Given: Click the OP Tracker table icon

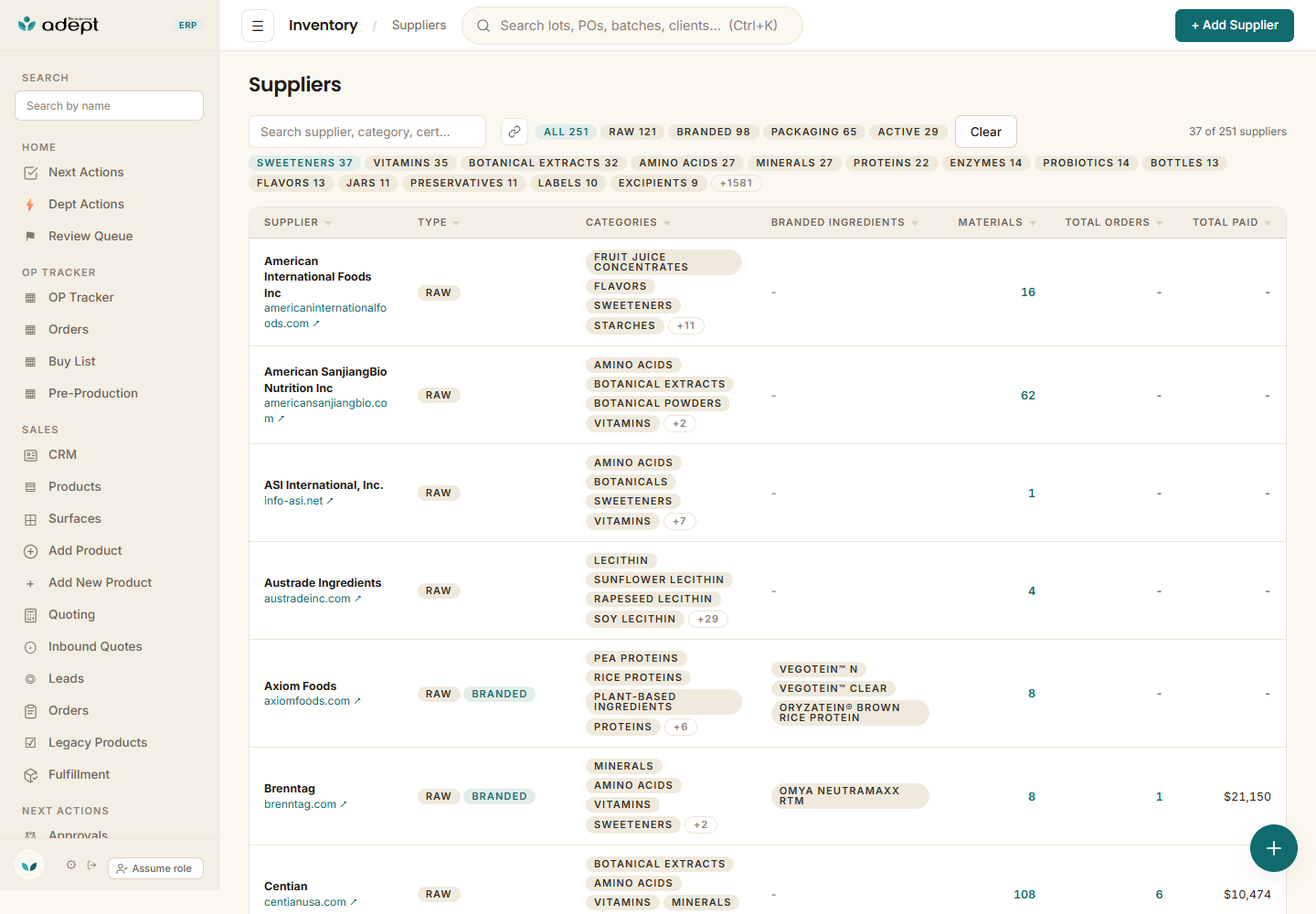Looking at the screenshot, I should (30, 298).
